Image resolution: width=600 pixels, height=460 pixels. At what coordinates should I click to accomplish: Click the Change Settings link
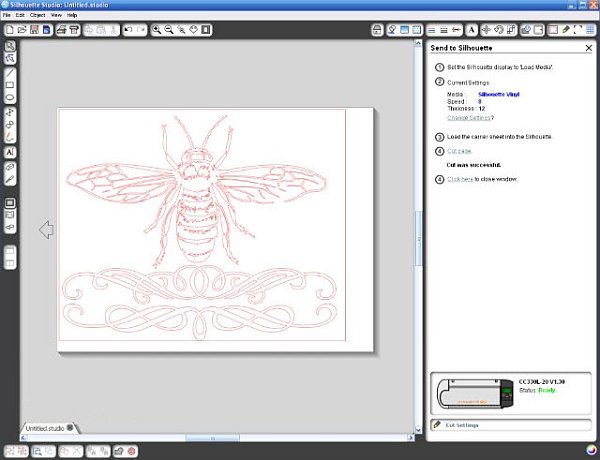(x=467, y=118)
